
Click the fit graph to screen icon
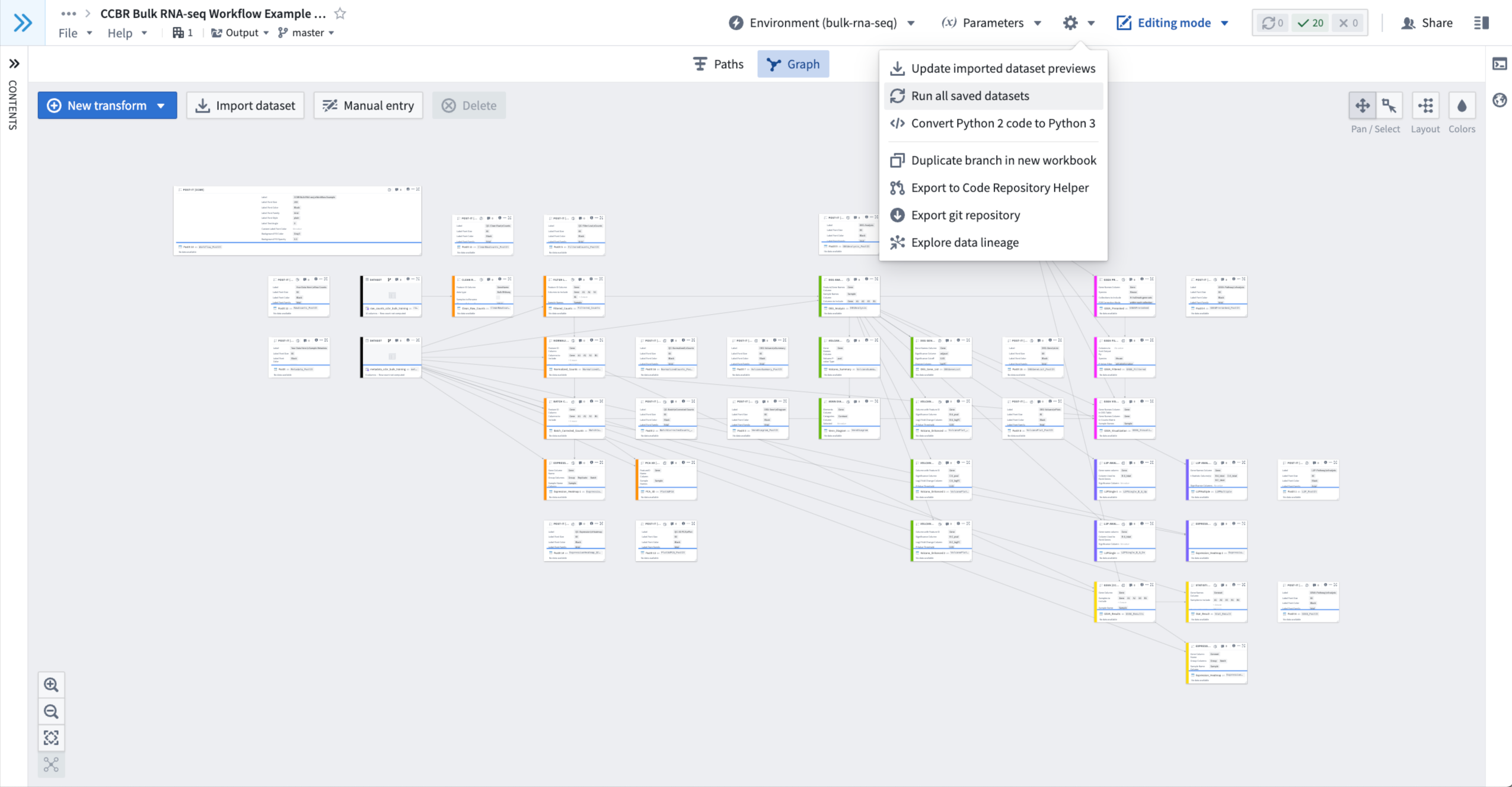(51, 738)
